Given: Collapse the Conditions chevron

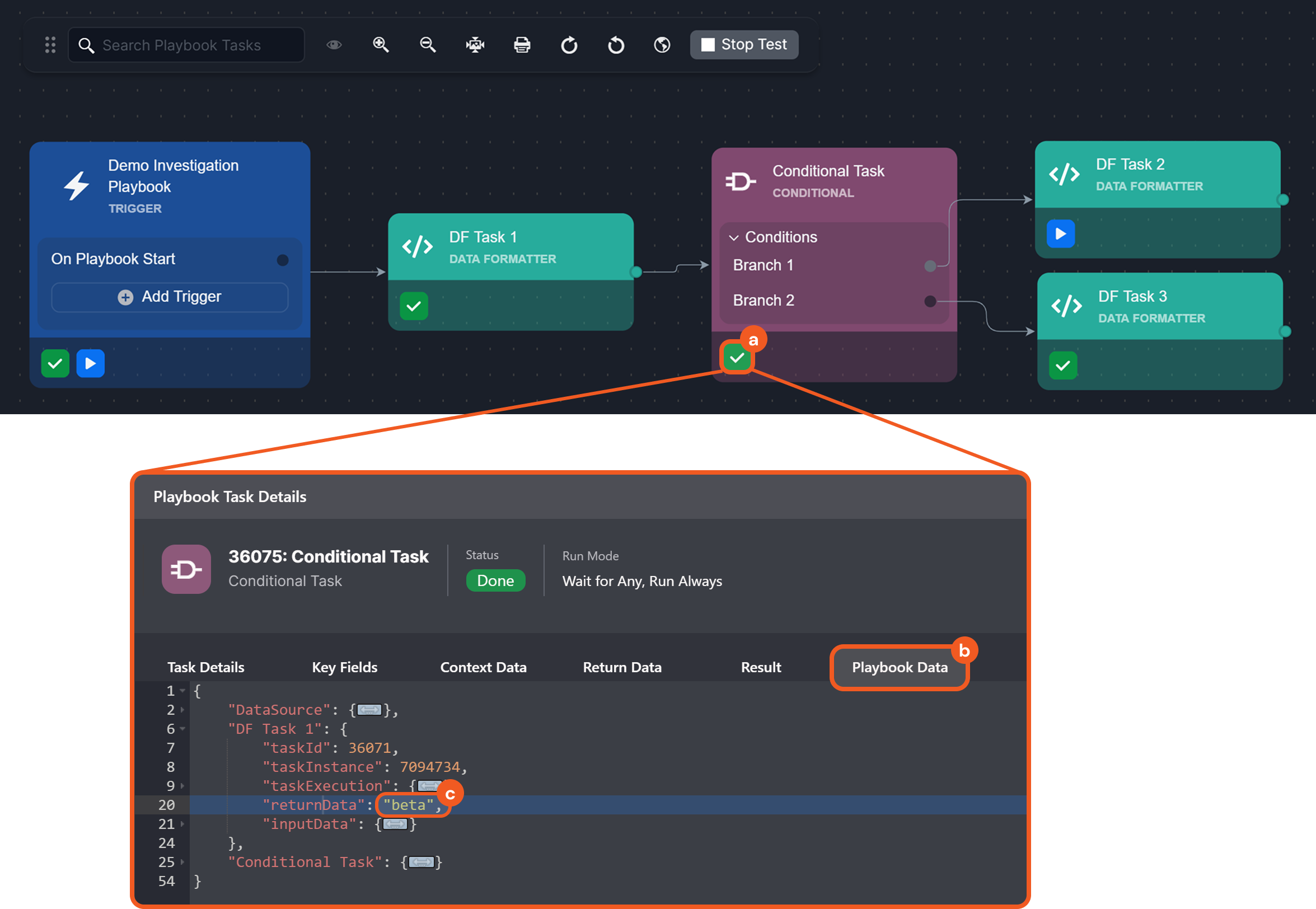Looking at the screenshot, I should point(734,237).
